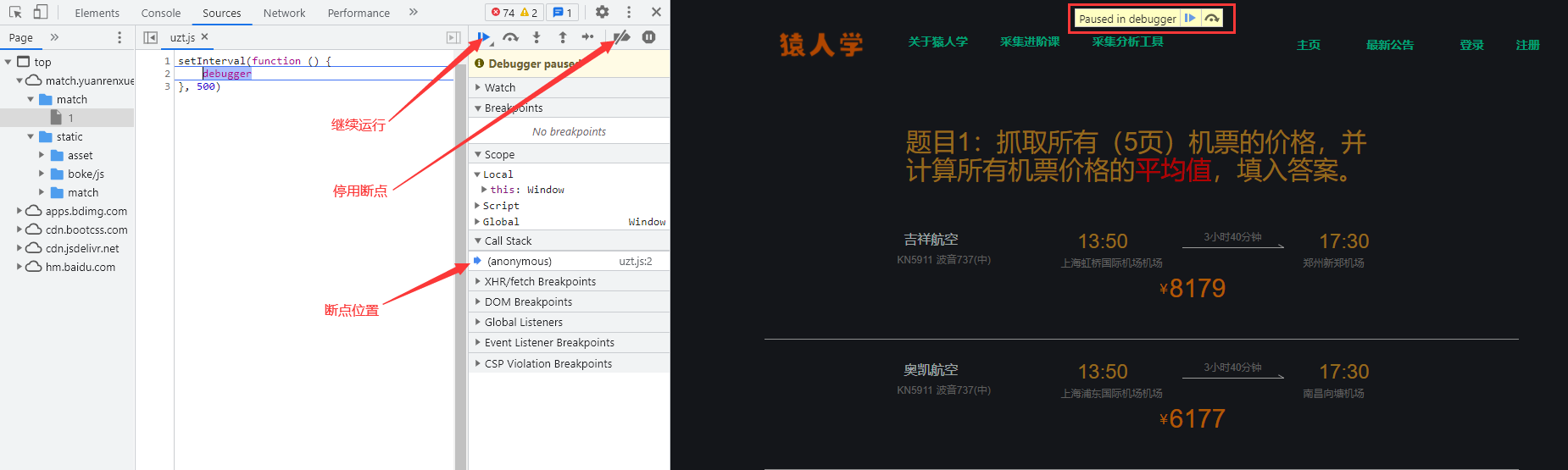The height and width of the screenshot is (470, 1568).
Task: Activate the inspect element picker
Action: (x=15, y=13)
